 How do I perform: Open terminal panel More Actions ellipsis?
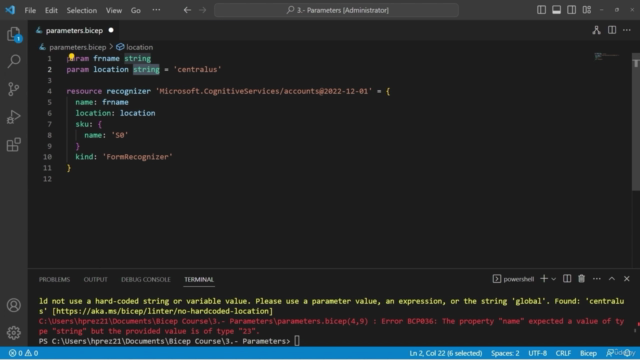(596, 279)
